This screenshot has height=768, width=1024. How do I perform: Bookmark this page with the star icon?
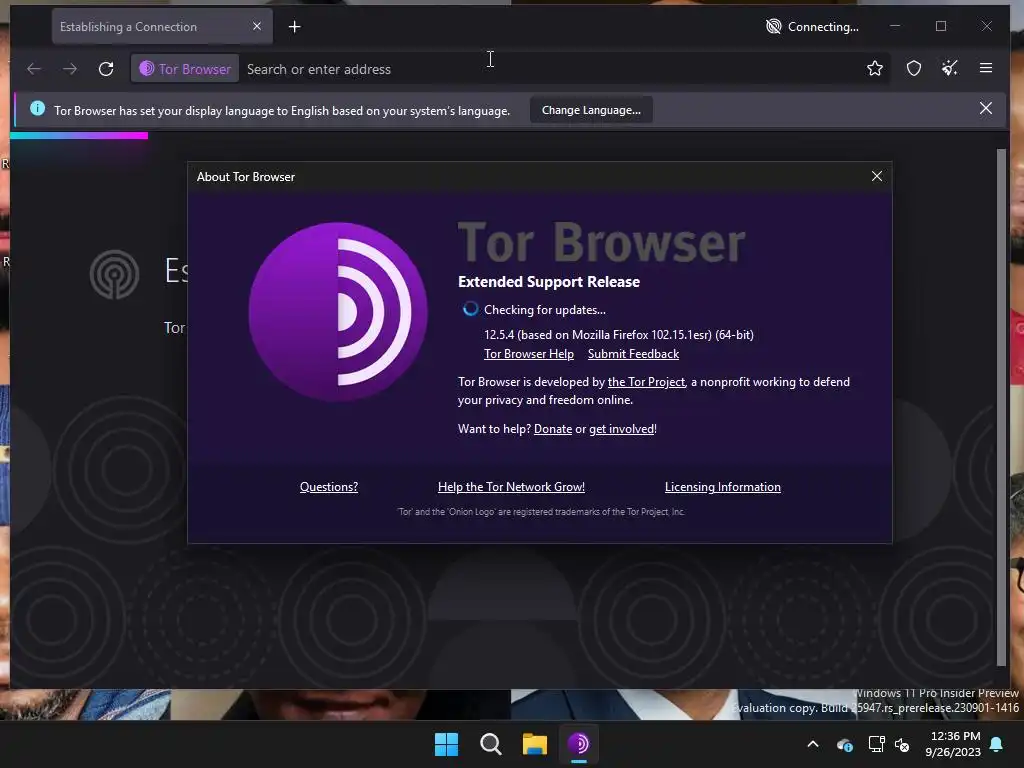[874, 68]
